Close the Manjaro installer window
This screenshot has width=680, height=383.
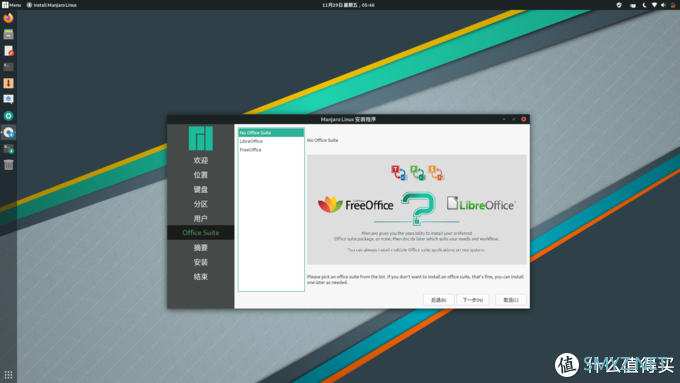point(523,119)
